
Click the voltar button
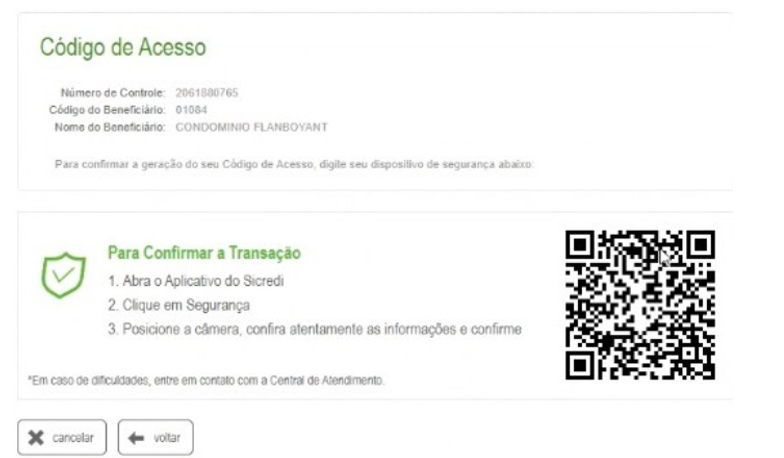(x=156, y=438)
